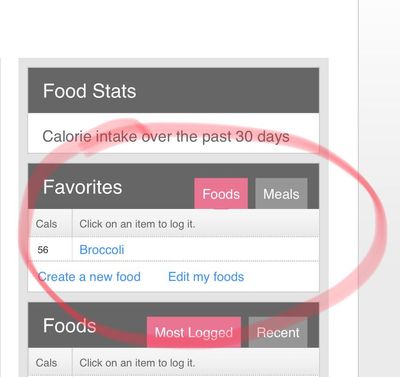Click the Foods table 'Click on an item' header
The width and height of the screenshot is (400, 377).
pyautogui.click(x=137, y=362)
